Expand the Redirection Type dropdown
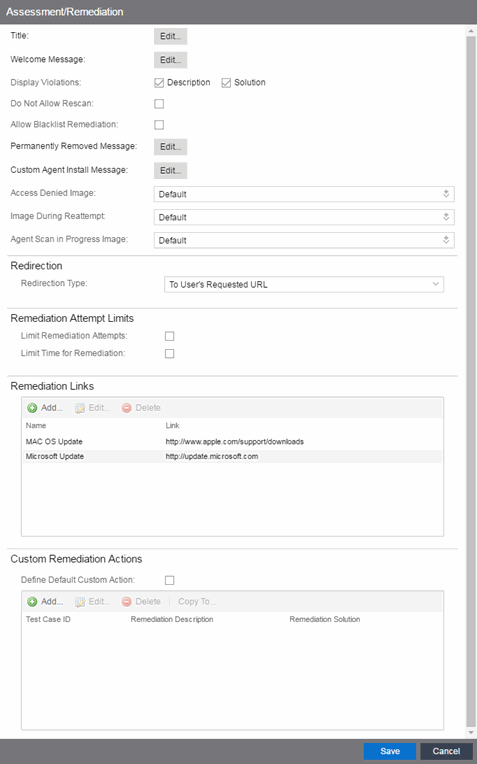Image resolution: width=477 pixels, height=764 pixels. [x=304, y=285]
